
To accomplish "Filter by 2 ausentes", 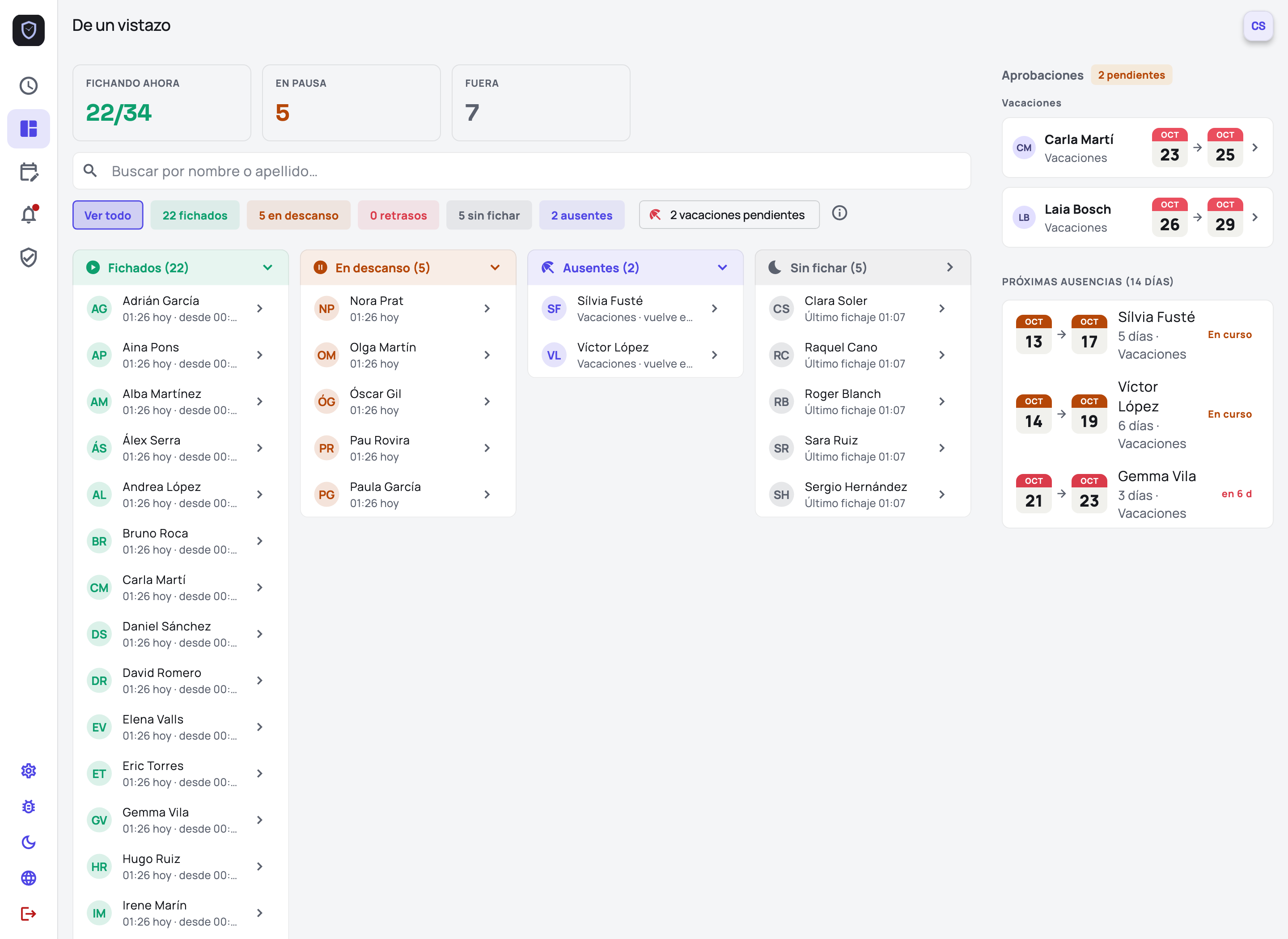I will tap(581, 216).
